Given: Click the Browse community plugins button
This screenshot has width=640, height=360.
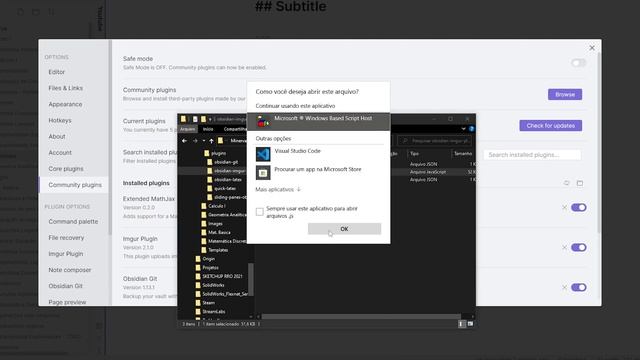Looking at the screenshot, I should 565,94.
